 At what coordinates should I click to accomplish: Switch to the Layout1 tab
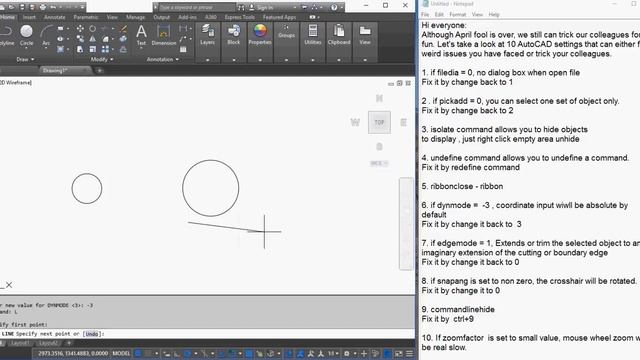(x=20, y=343)
